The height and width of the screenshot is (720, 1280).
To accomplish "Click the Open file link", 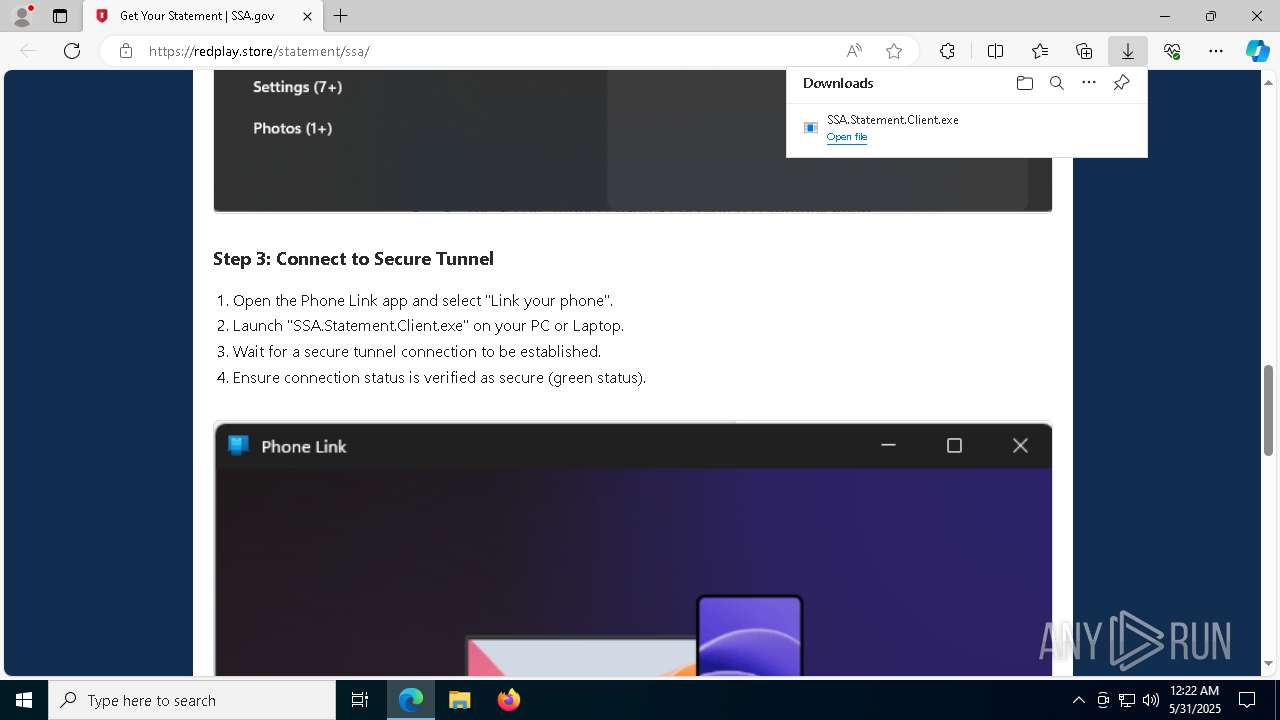I will tap(847, 137).
